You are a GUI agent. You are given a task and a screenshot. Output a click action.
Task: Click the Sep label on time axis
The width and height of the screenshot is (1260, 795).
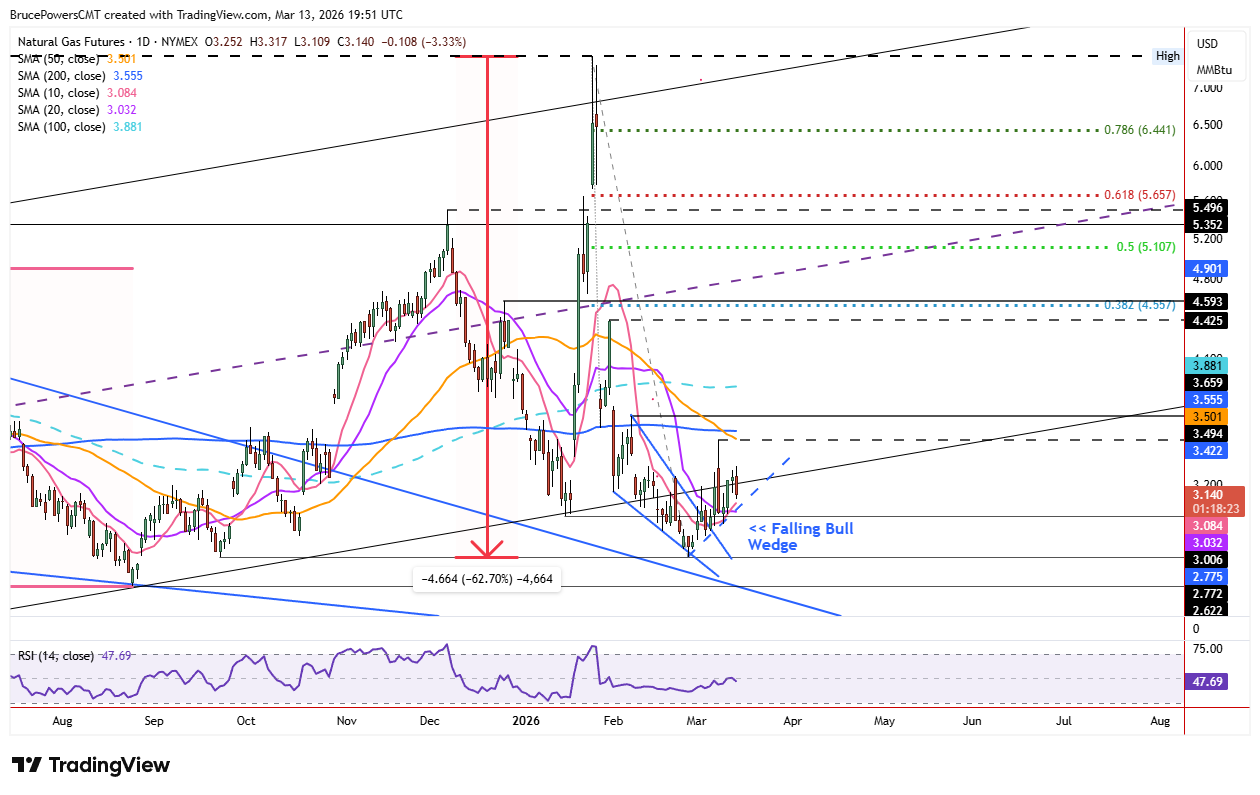pos(153,720)
